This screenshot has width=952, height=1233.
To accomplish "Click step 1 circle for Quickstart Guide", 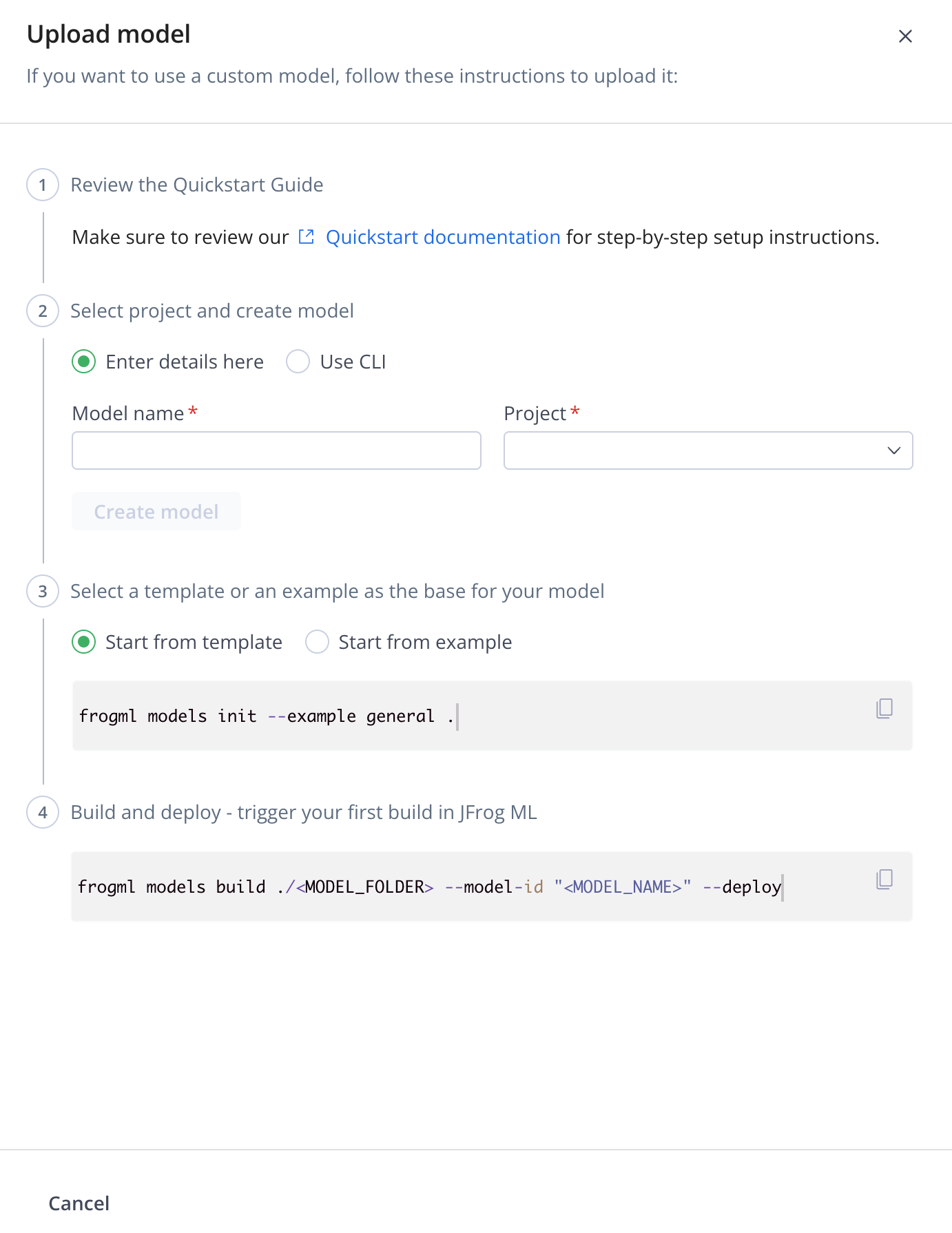I will click(x=43, y=185).
